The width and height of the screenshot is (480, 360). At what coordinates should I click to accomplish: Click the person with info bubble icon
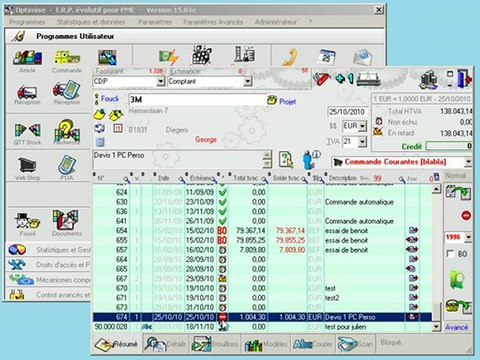coord(311,159)
